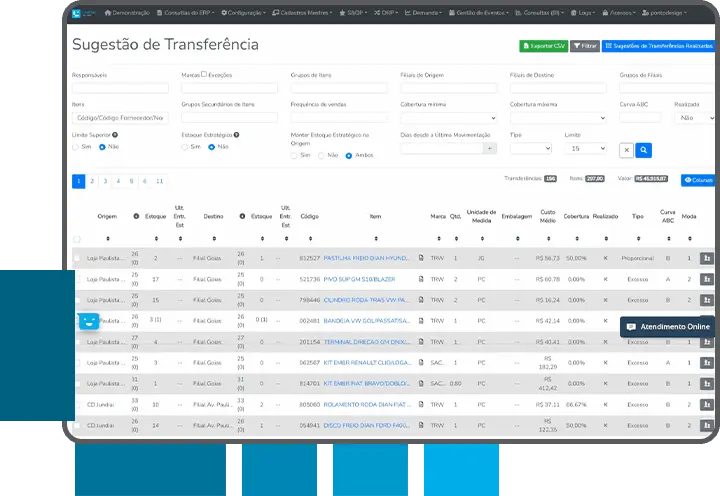Click the Exportar CSV button
720x496 pixels.
tap(543, 46)
